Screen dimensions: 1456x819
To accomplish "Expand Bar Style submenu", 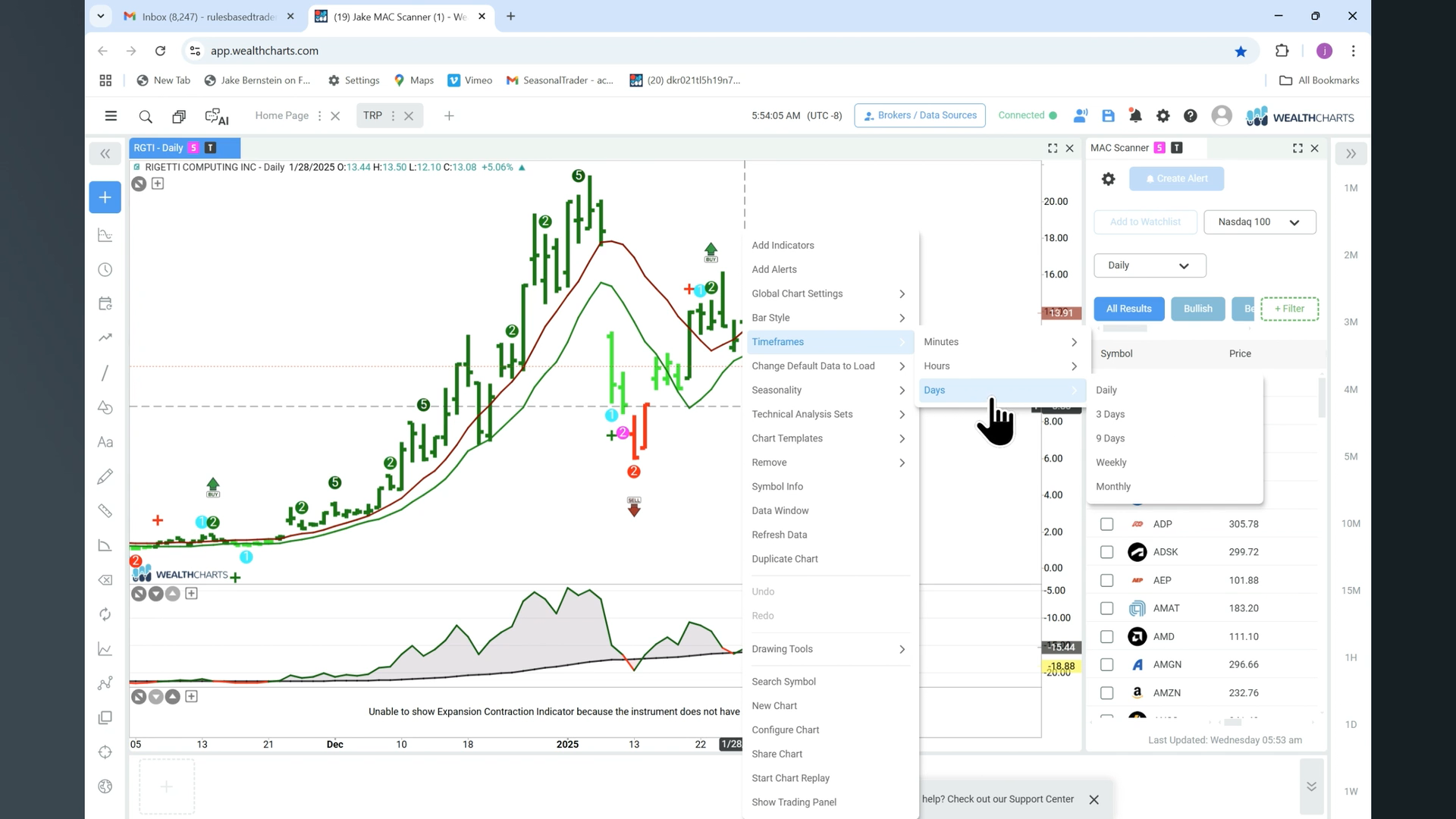I will [829, 318].
